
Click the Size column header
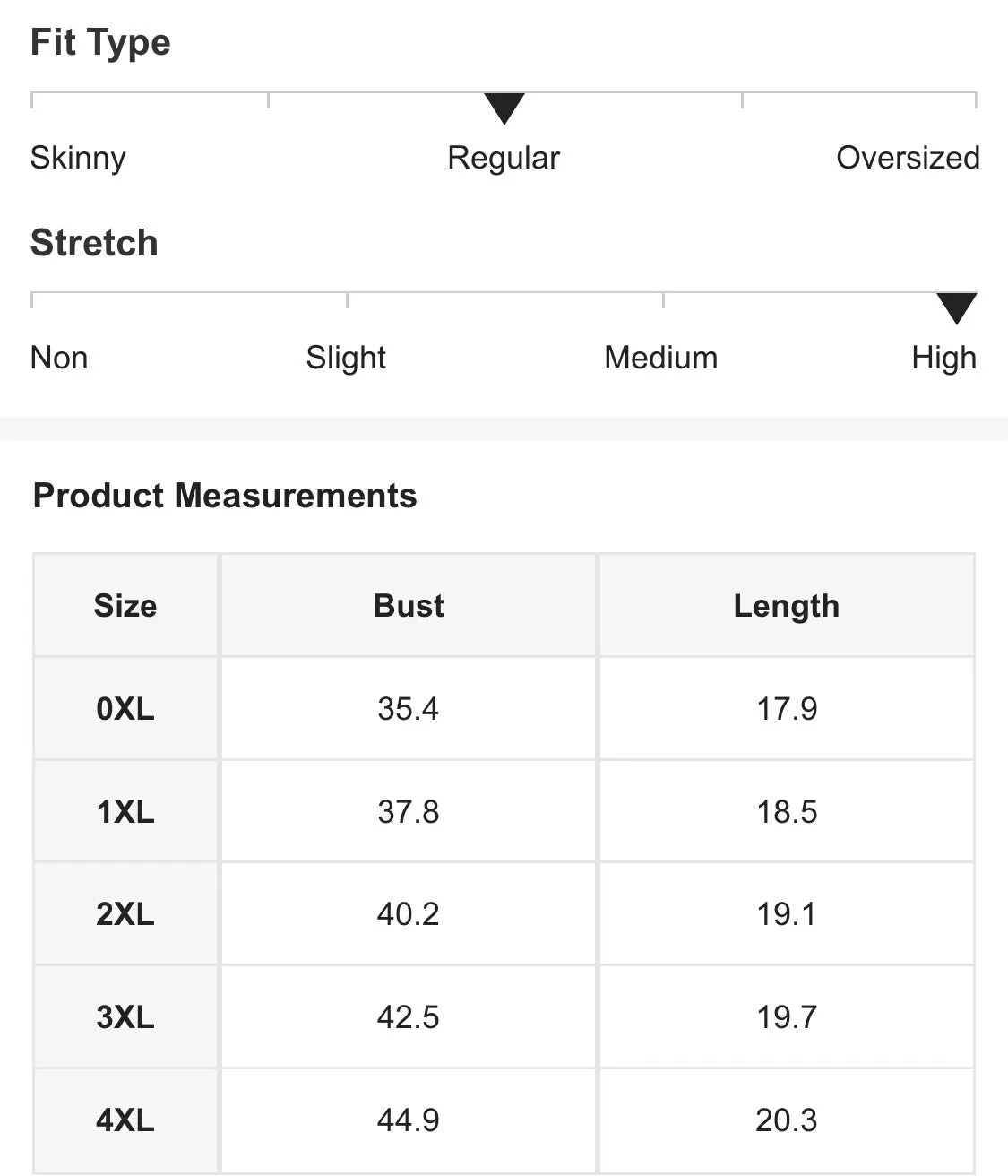(x=125, y=605)
